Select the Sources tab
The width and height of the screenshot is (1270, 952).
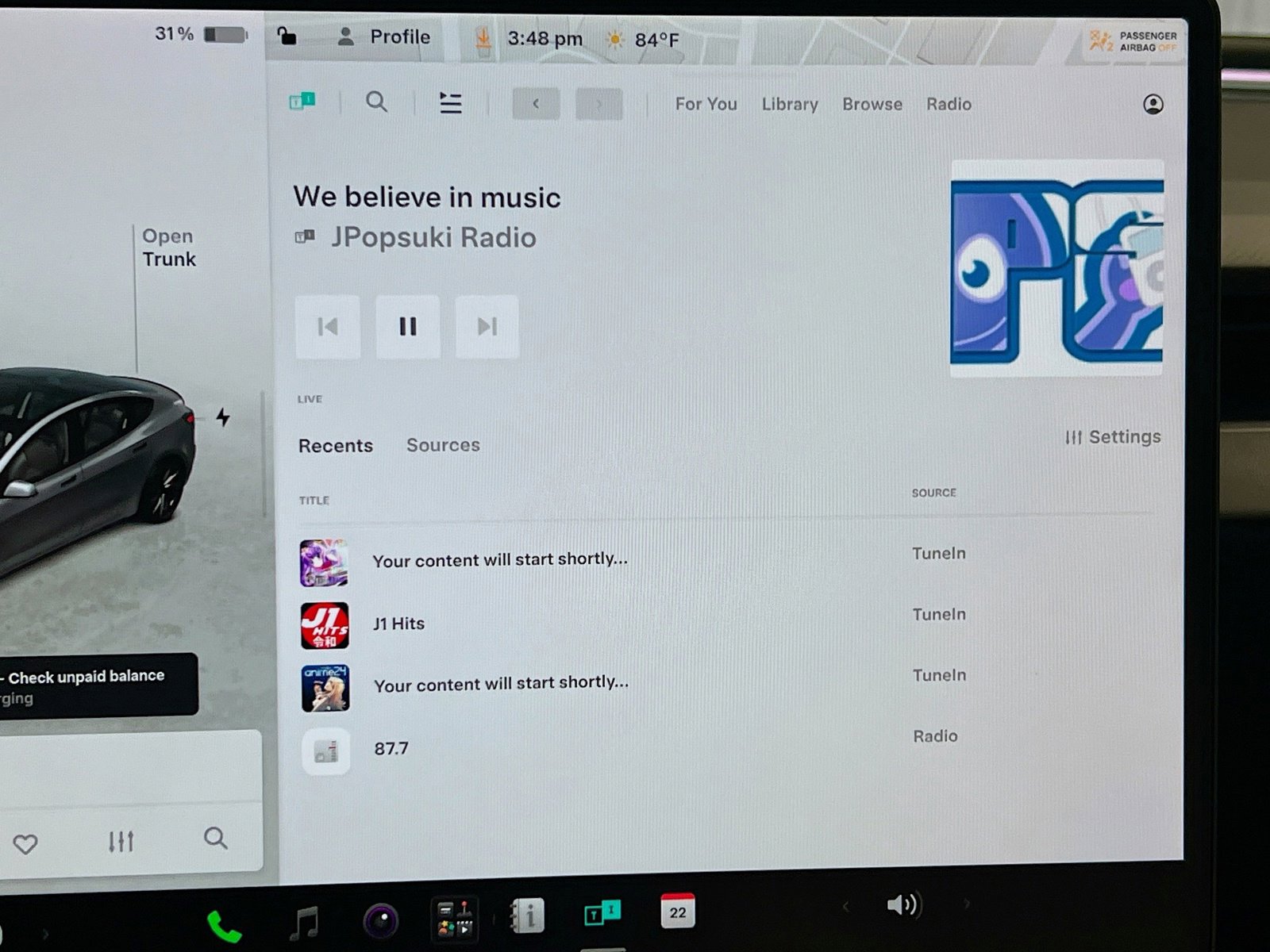[x=443, y=445]
